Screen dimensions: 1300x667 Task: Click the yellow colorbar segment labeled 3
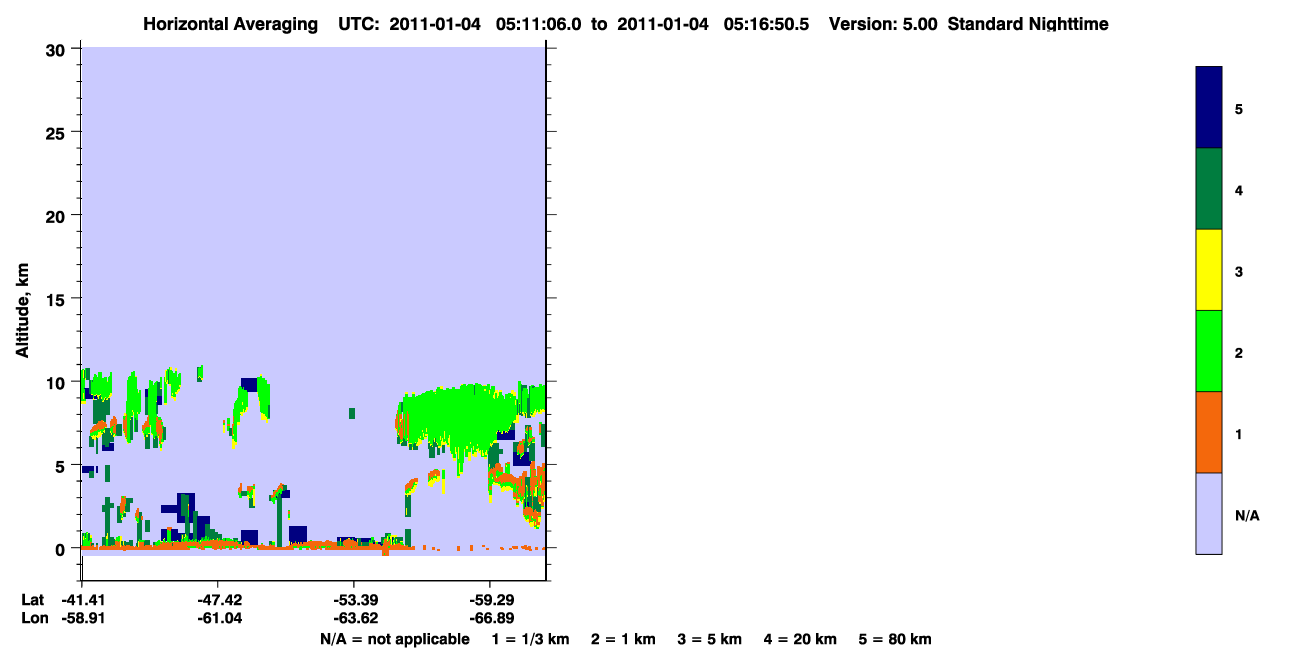pos(1209,270)
